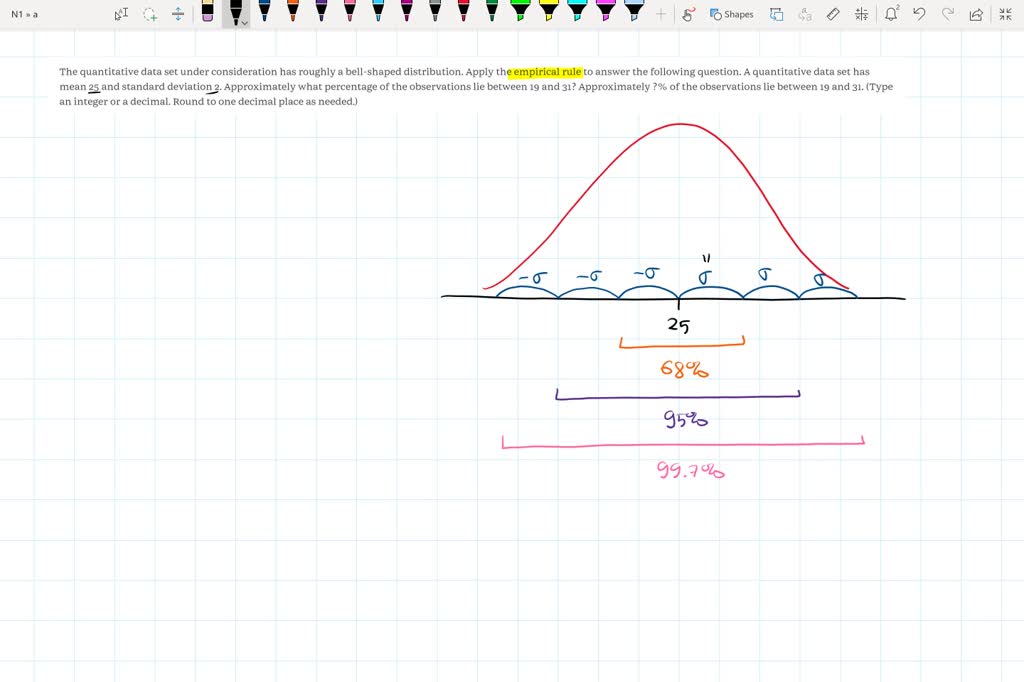
Task: Pick the purple pen
Action: tap(321, 11)
